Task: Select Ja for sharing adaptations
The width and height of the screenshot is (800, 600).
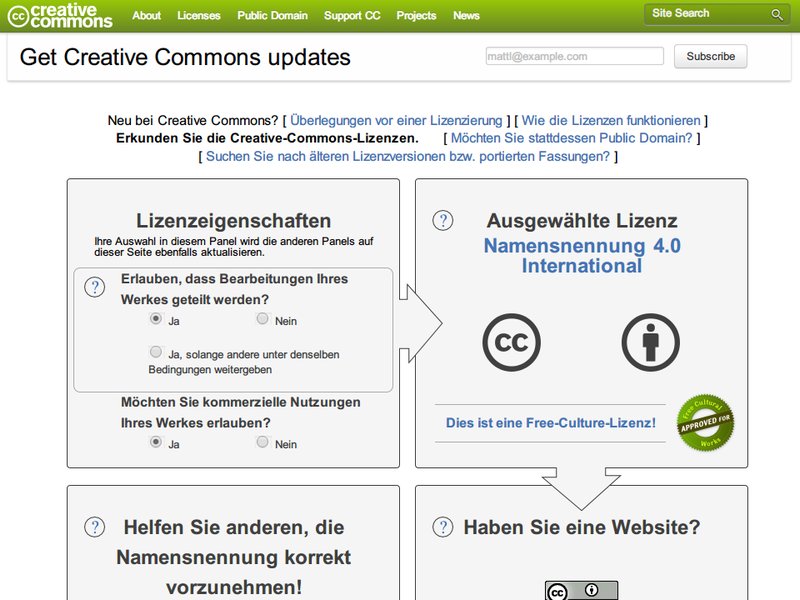Action: 156,319
